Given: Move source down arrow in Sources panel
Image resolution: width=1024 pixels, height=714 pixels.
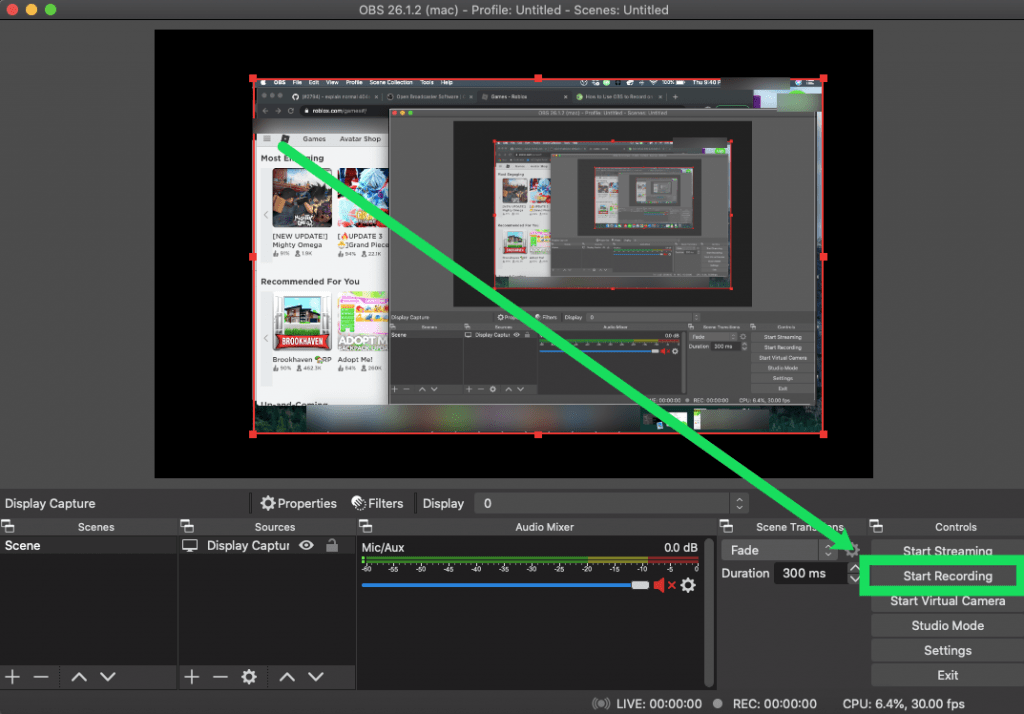Looking at the screenshot, I should 315,677.
